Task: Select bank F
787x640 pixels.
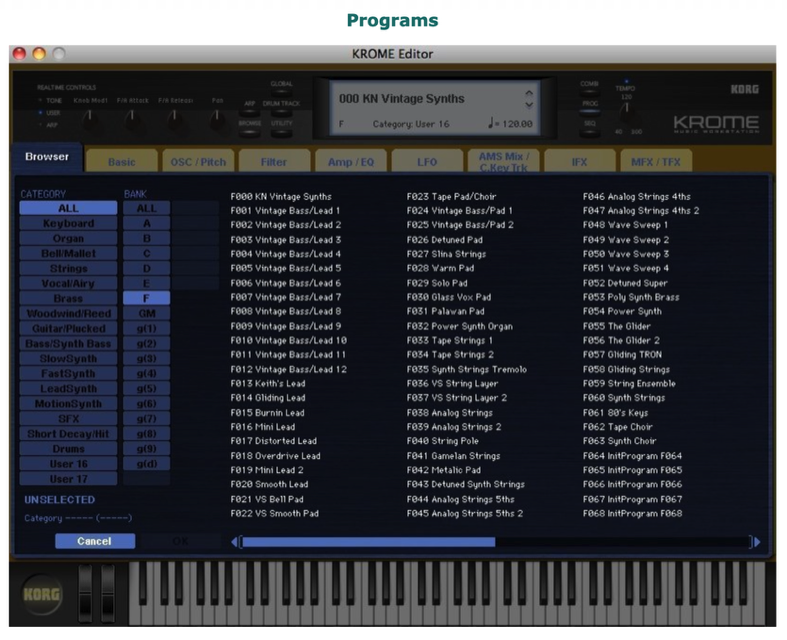Action: (x=147, y=298)
